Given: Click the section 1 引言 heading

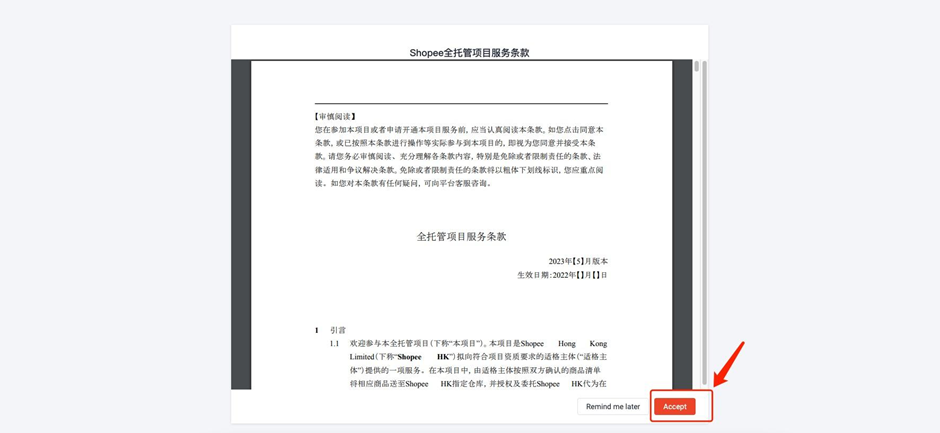Looking at the screenshot, I should pos(337,330).
